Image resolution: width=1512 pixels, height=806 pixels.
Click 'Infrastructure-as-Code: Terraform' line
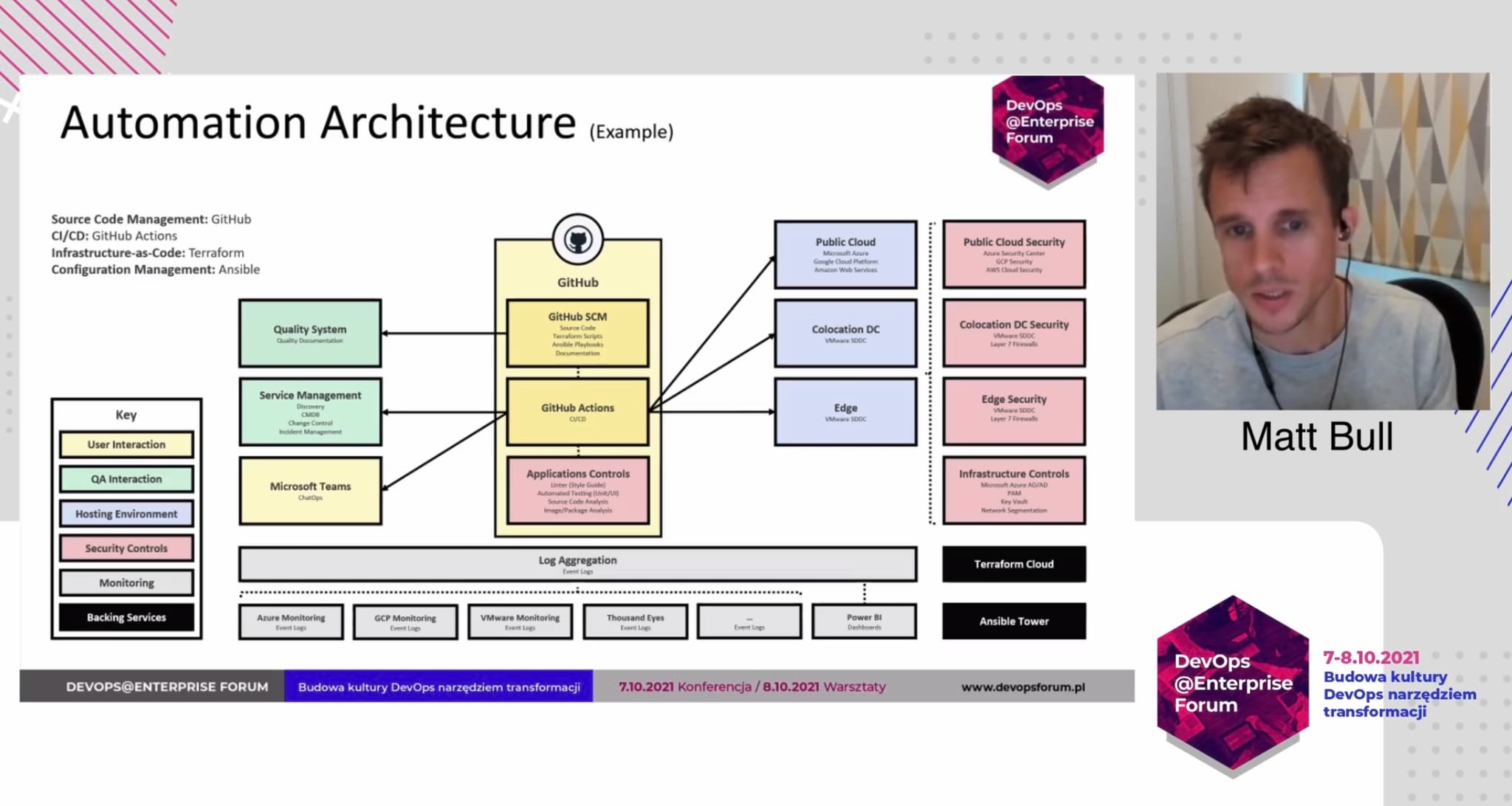pos(148,253)
